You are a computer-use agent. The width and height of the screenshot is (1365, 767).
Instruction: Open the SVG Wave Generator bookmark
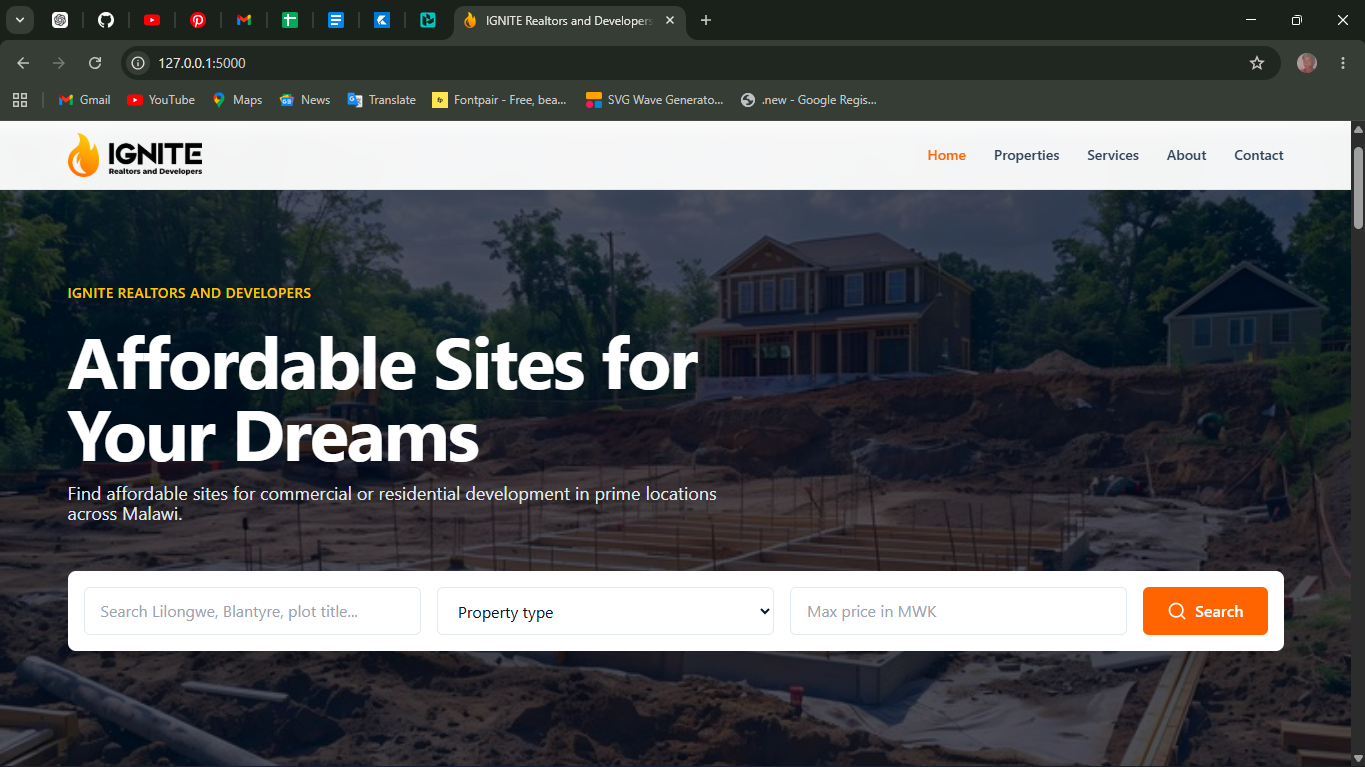tap(655, 100)
